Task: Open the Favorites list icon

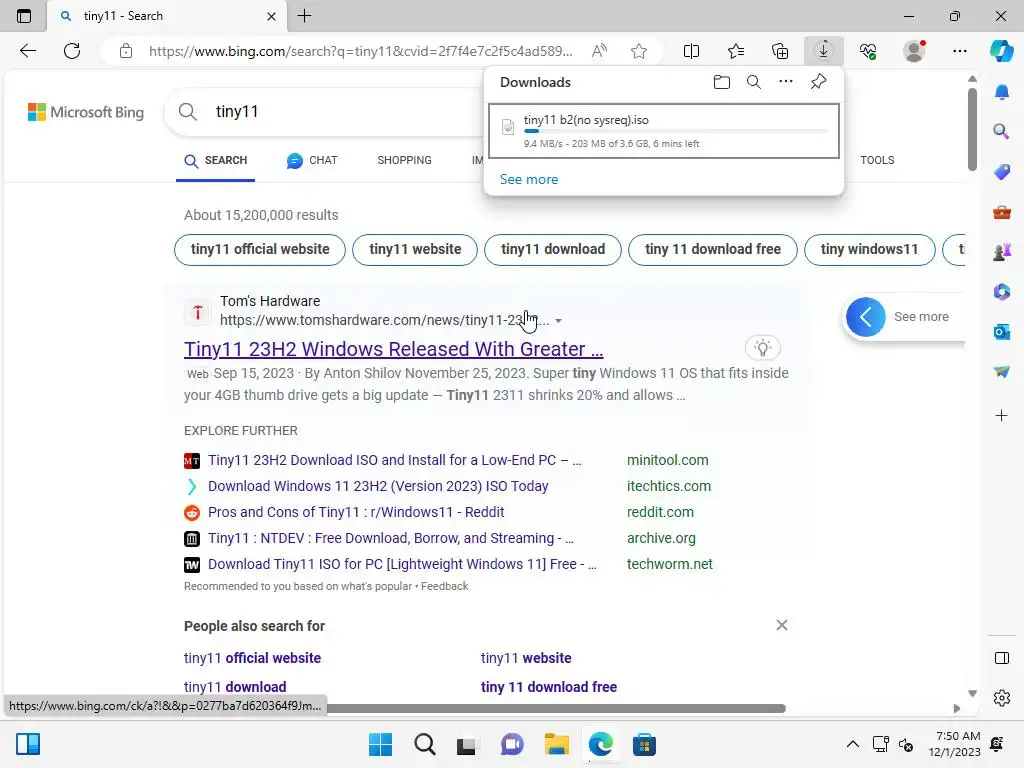Action: point(736,51)
